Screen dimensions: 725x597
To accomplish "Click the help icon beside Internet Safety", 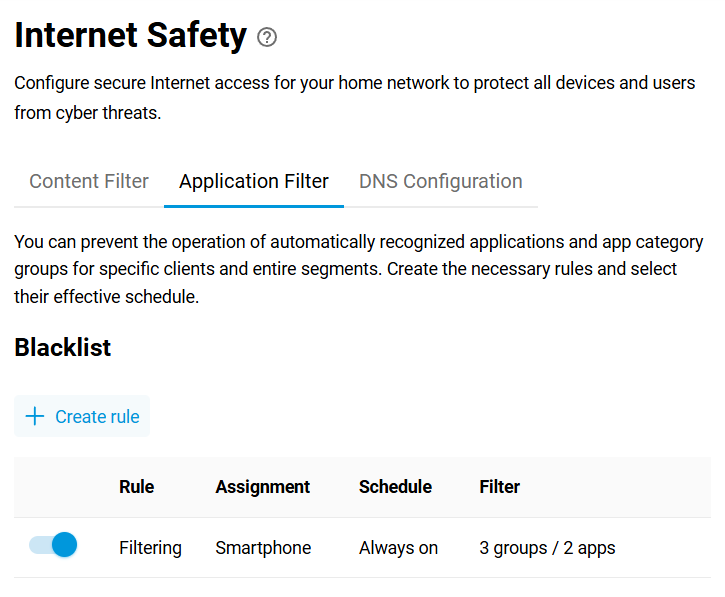I will (x=267, y=37).
